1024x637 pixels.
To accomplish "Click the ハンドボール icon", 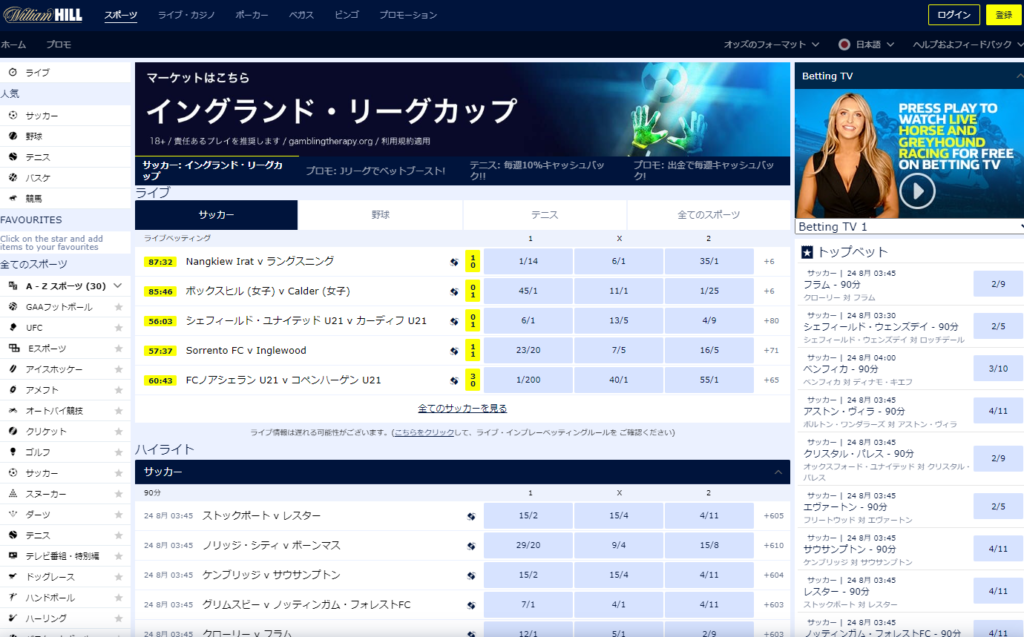I will [x=12, y=597].
